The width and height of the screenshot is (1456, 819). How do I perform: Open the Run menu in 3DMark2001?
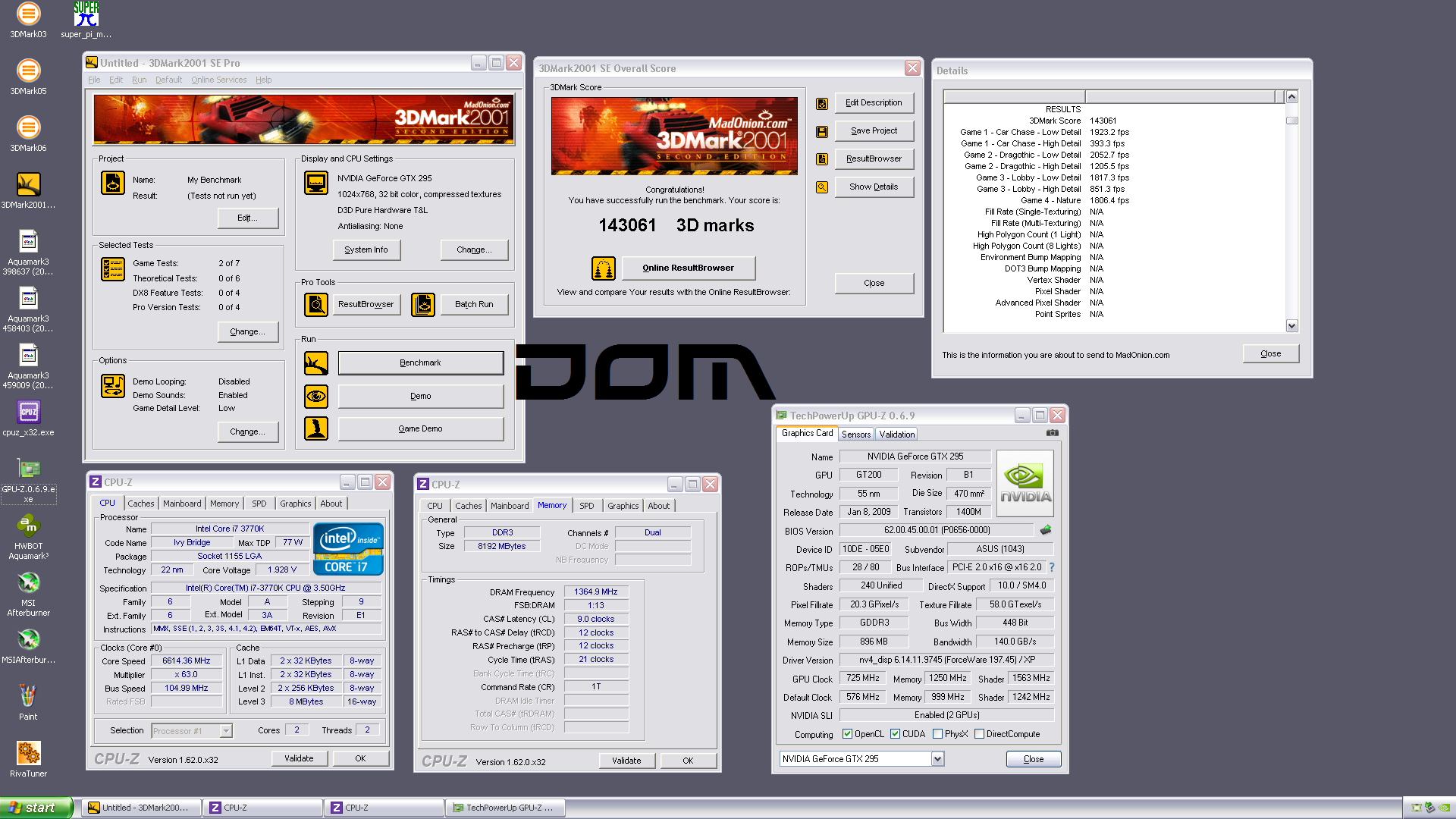pos(139,80)
